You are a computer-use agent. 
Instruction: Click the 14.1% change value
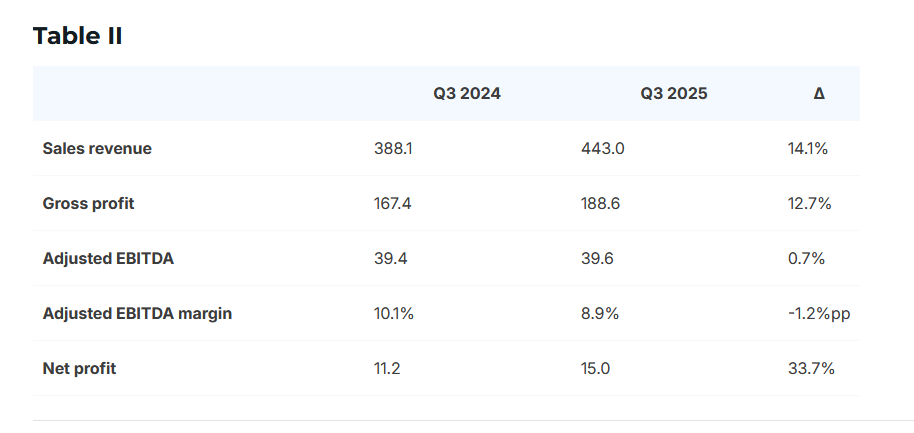(808, 149)
